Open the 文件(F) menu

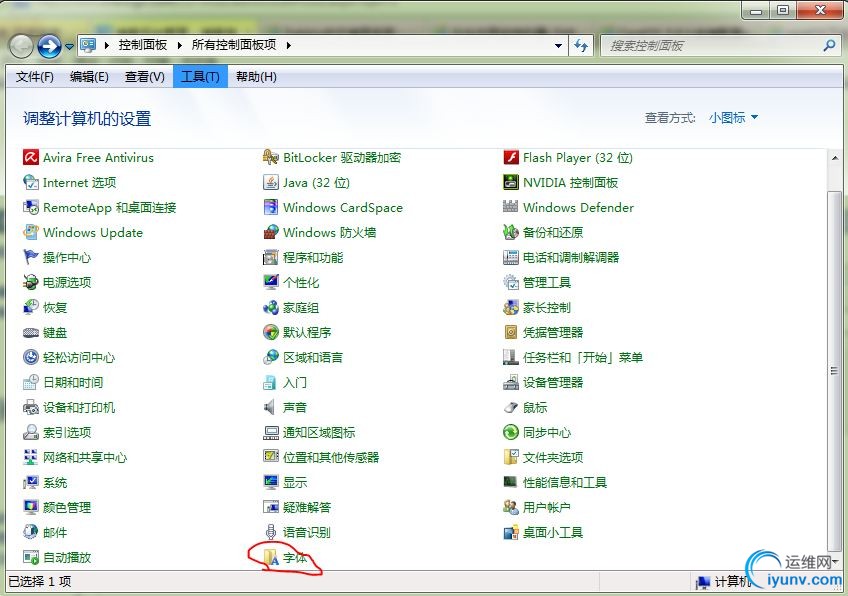pos(35,77)
